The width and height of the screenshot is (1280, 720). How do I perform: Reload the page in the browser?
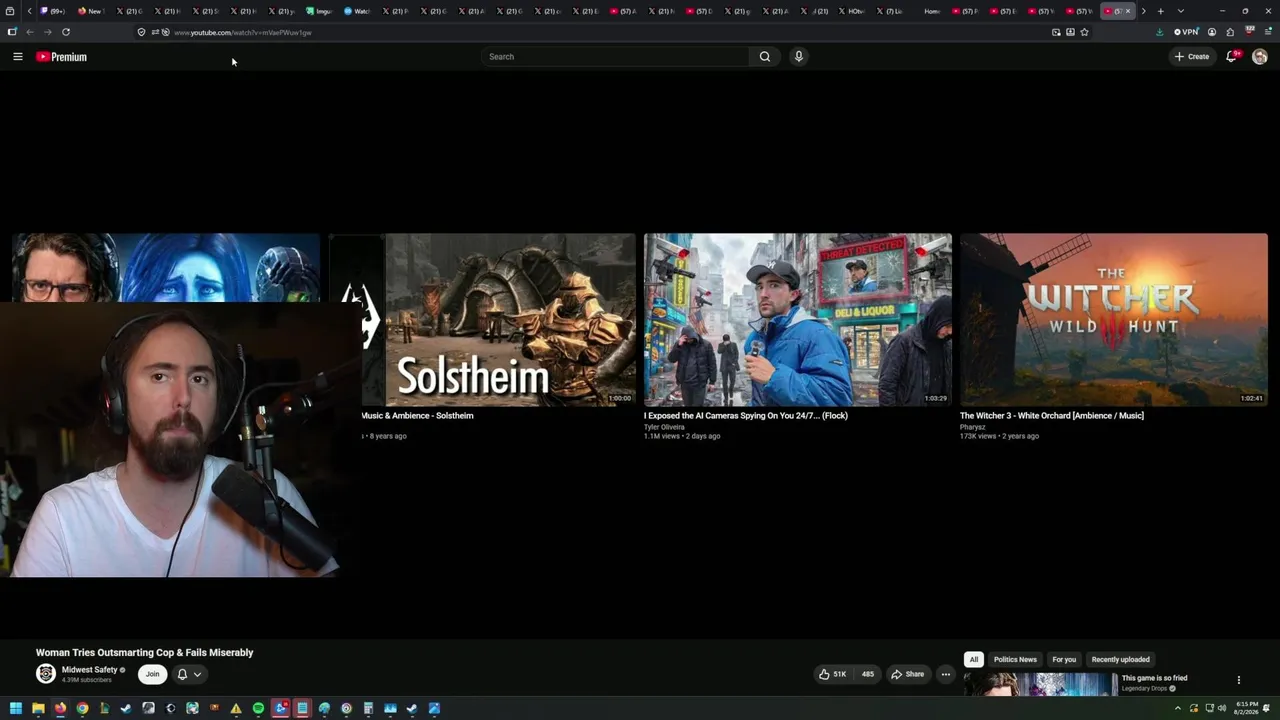66,32
